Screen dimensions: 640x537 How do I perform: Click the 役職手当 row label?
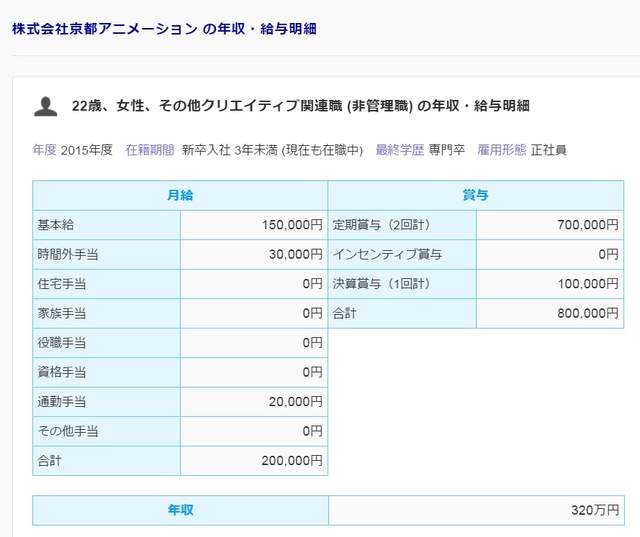coord(61,343)
